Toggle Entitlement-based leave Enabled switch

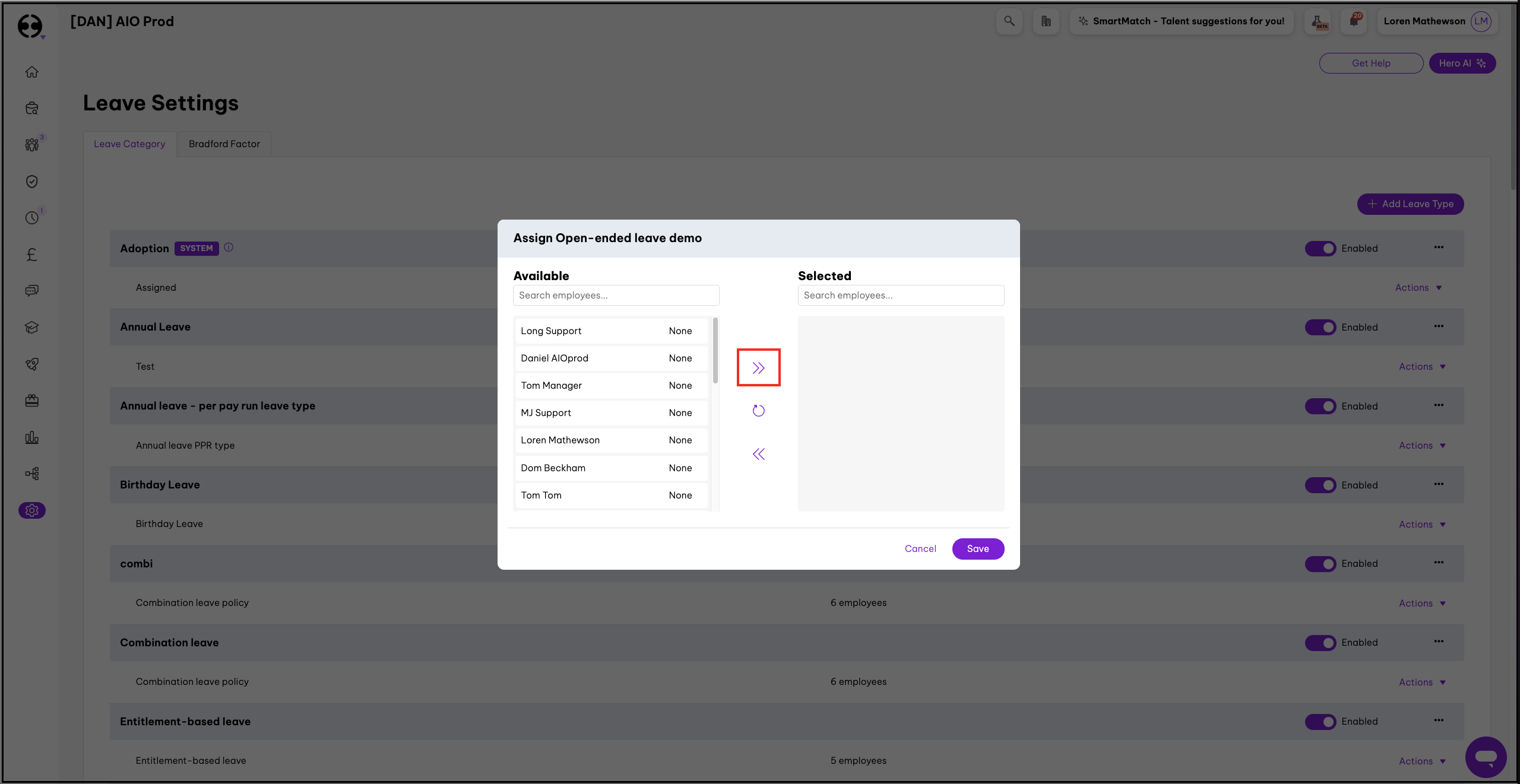(1320, 722)
